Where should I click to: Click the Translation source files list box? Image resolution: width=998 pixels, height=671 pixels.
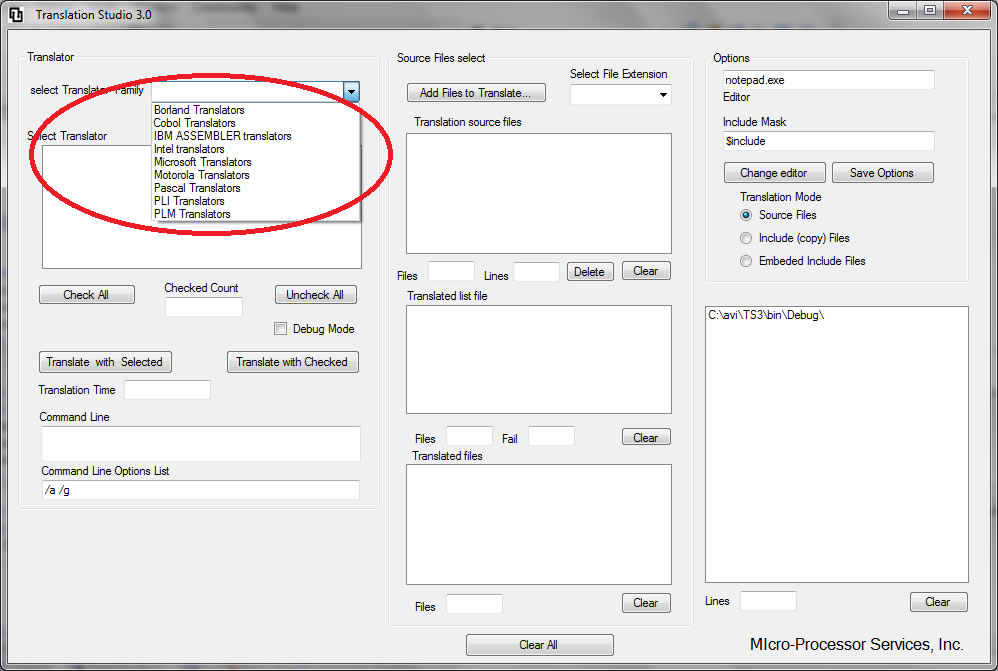pos(538,194)
